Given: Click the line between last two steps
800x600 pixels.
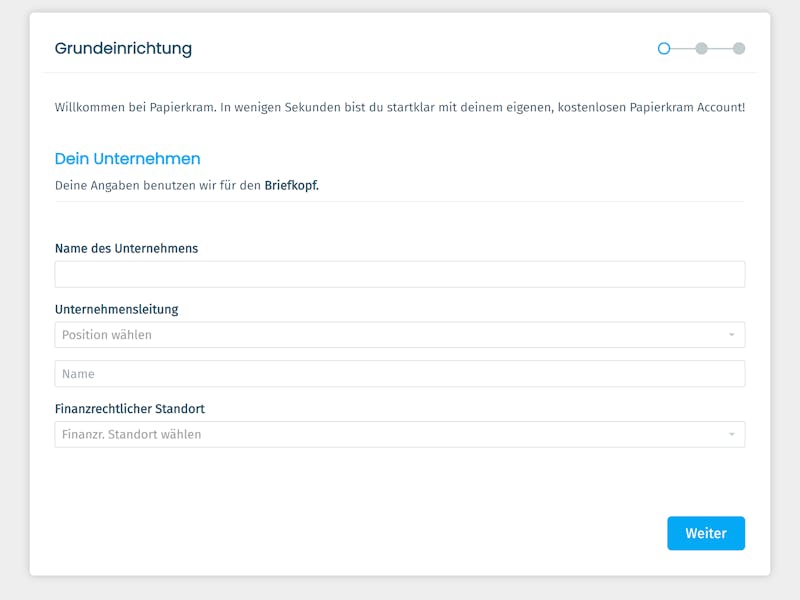Looking at the screenshot, I should 720,48.
